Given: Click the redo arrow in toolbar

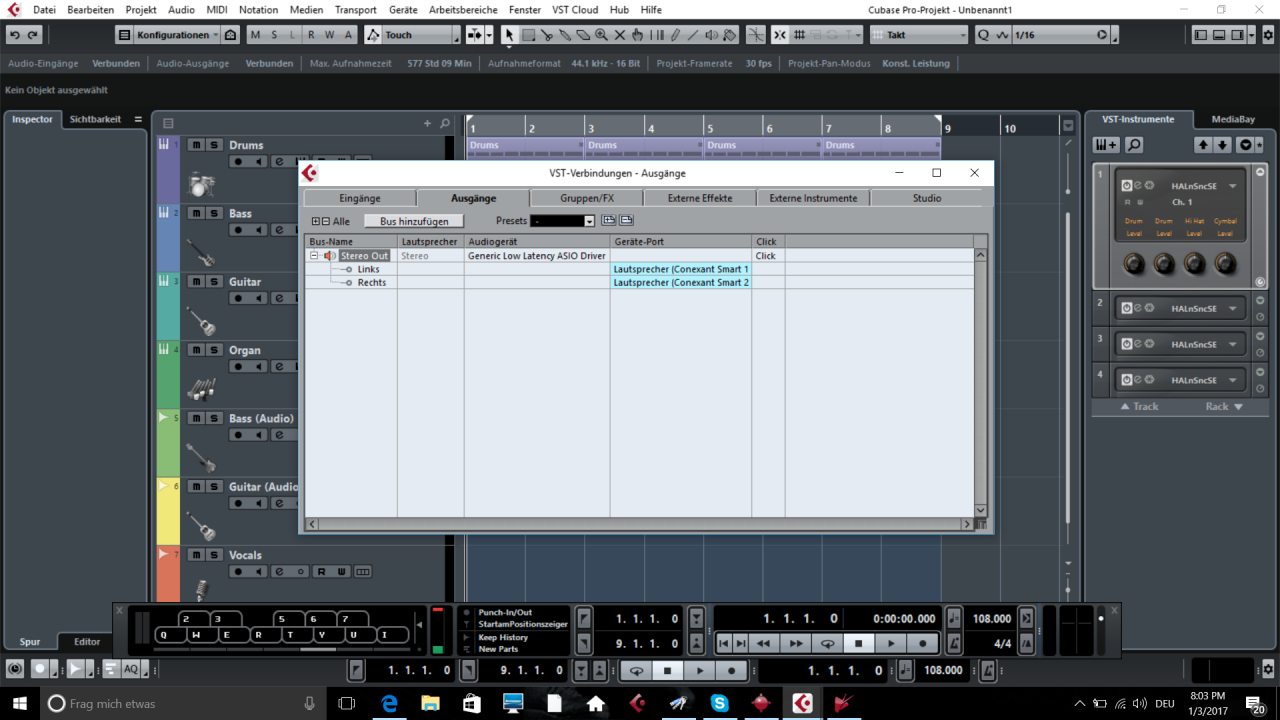Looking at the screenshot, I should pyautogui.click(x=32, y=35).
